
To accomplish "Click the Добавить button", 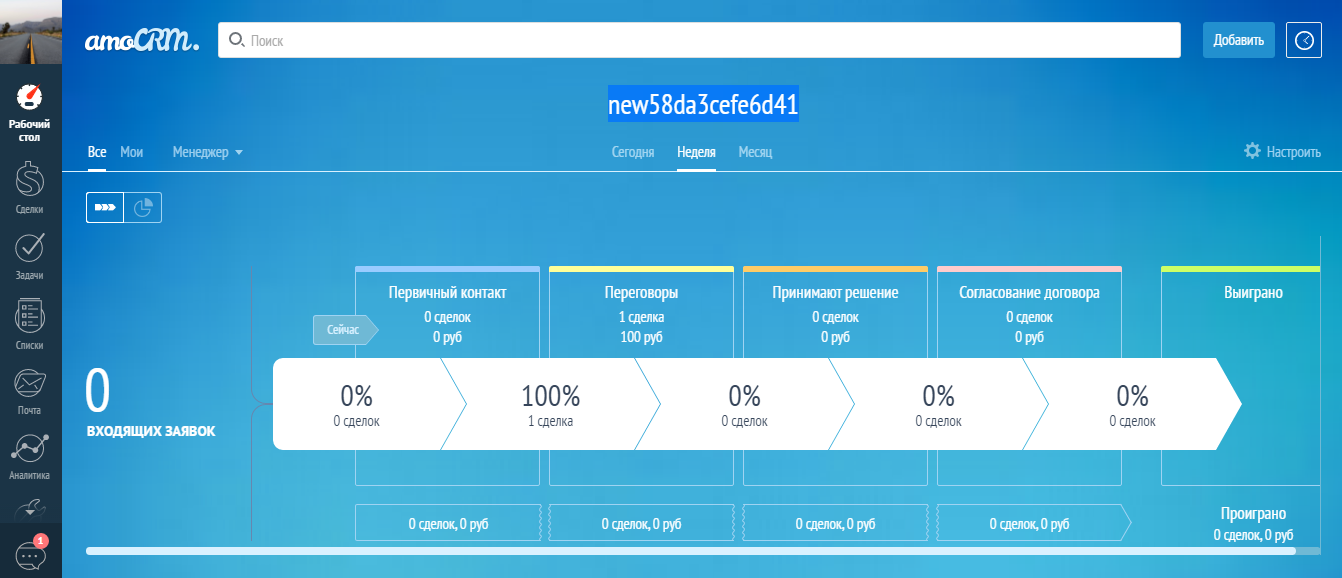I will point(1238,40).
